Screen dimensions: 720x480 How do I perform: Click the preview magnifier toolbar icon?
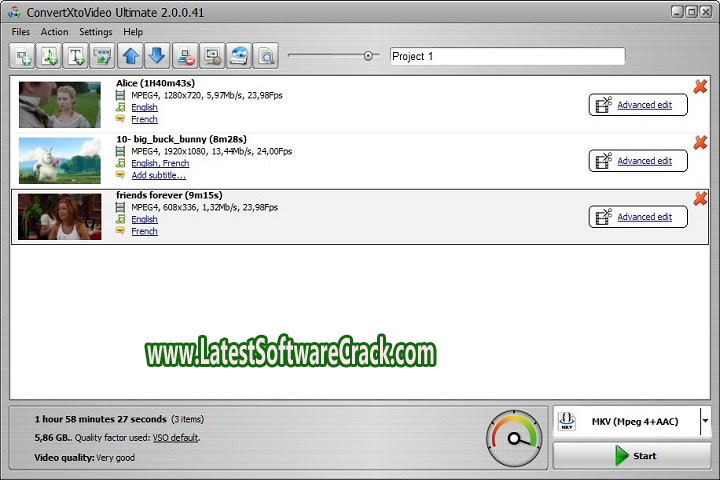(x=265, y=56)
